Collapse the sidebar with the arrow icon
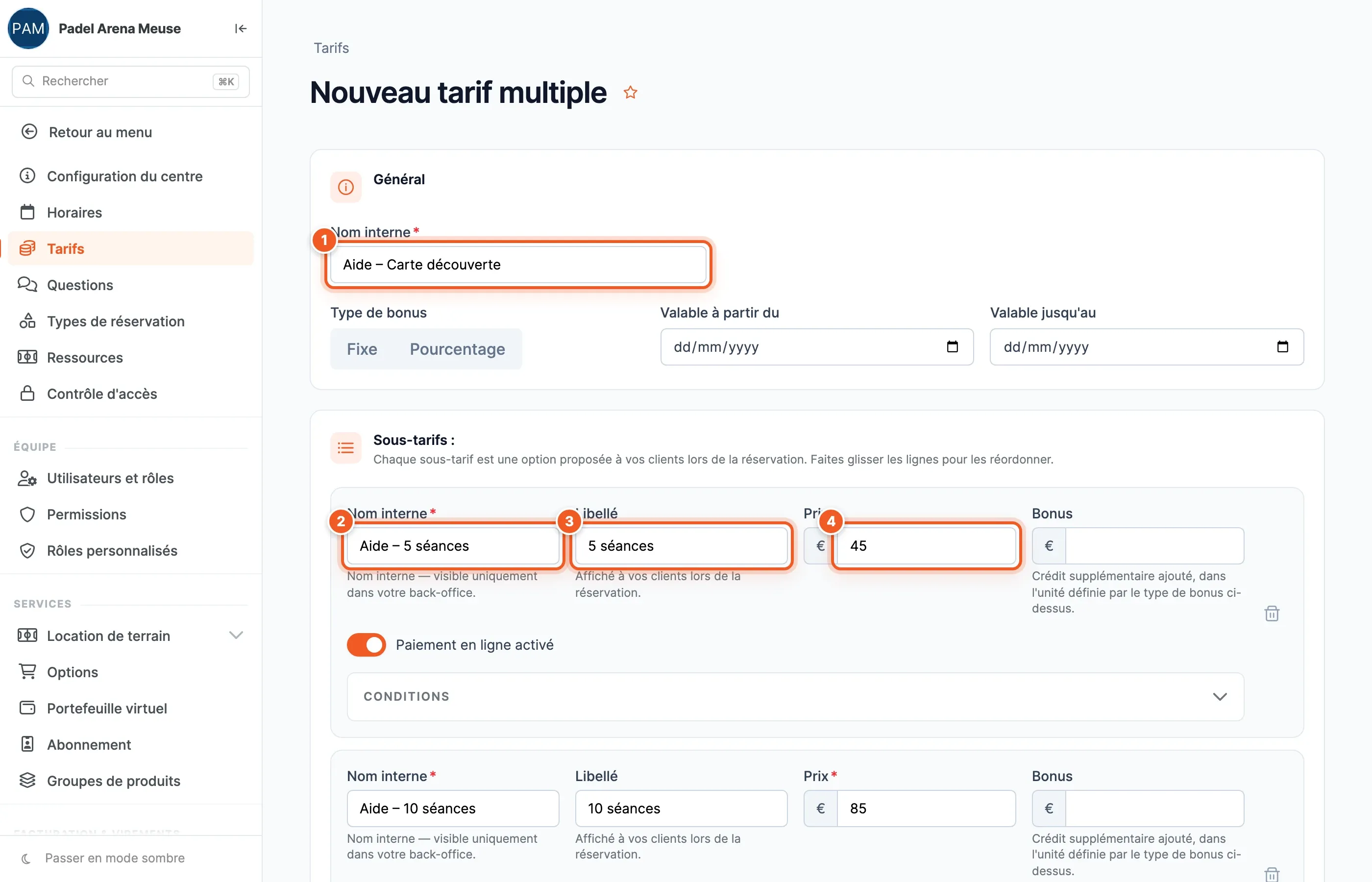1372x882 pixels. 241,28
